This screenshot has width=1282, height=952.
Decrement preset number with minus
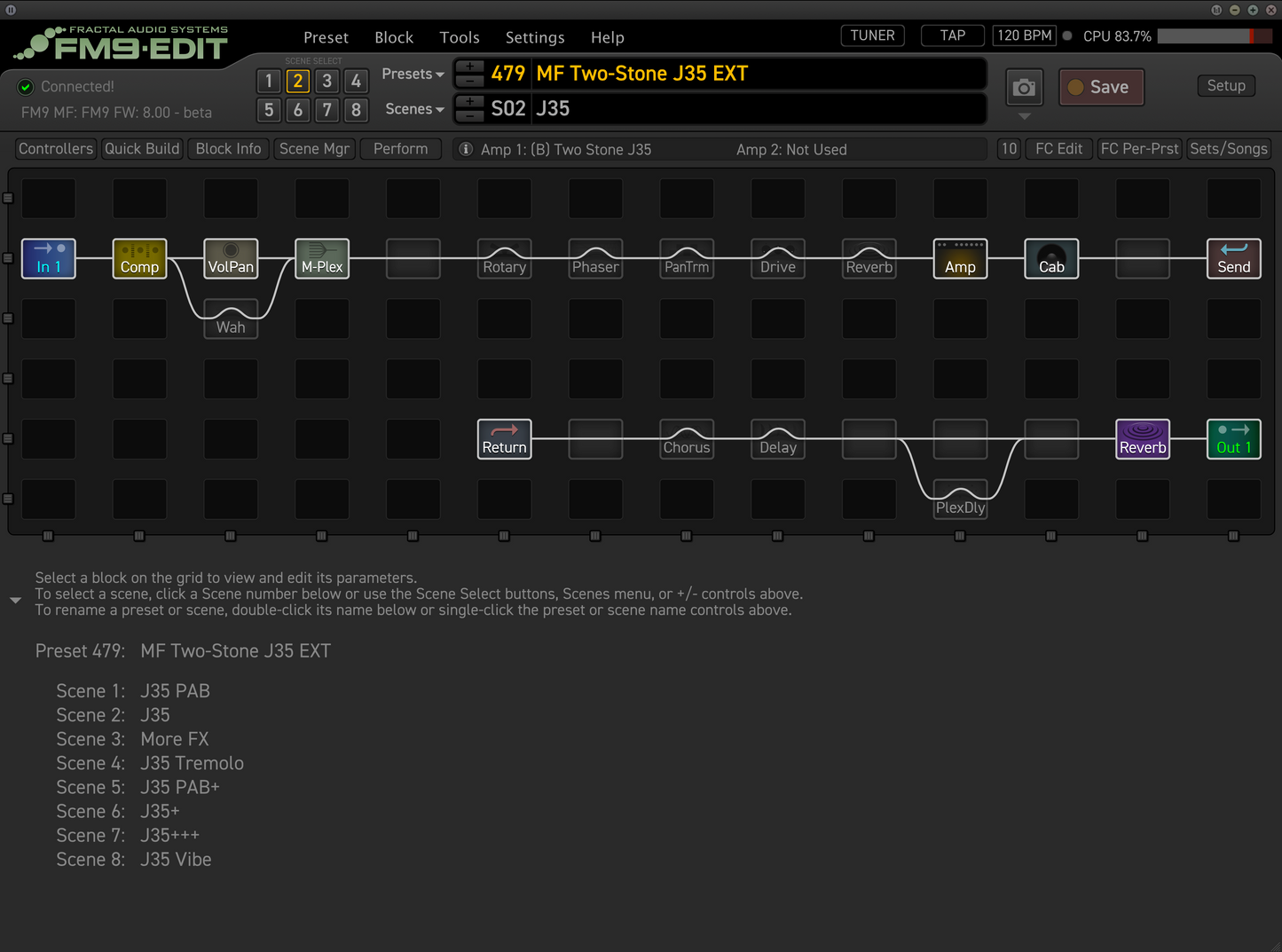click(469, 80)
